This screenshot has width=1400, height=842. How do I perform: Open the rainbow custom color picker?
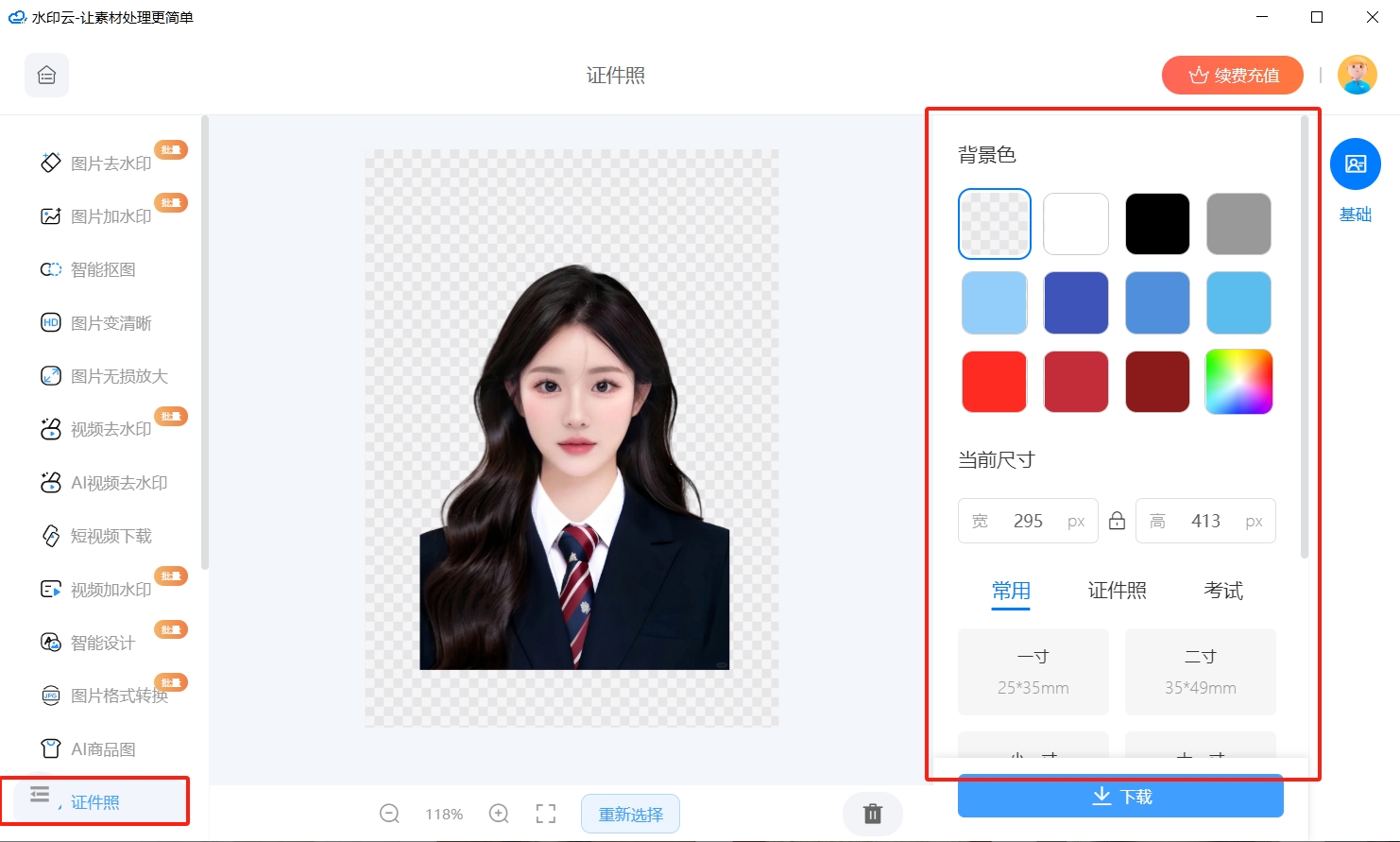(1238, 382)
